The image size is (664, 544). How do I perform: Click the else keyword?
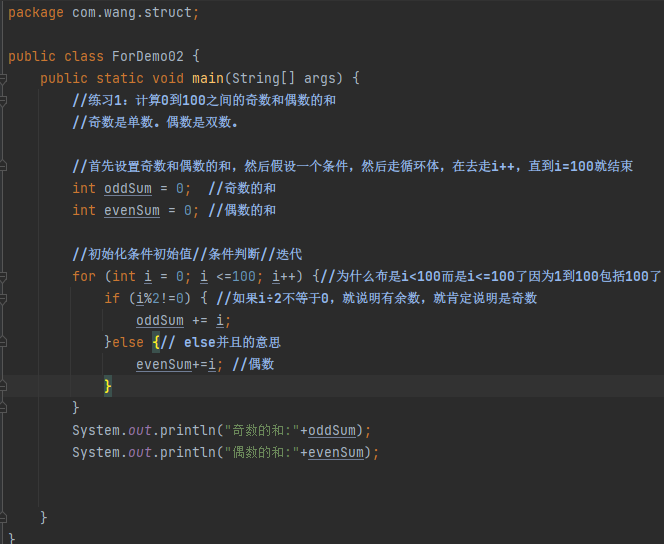(x=128, y=342)
